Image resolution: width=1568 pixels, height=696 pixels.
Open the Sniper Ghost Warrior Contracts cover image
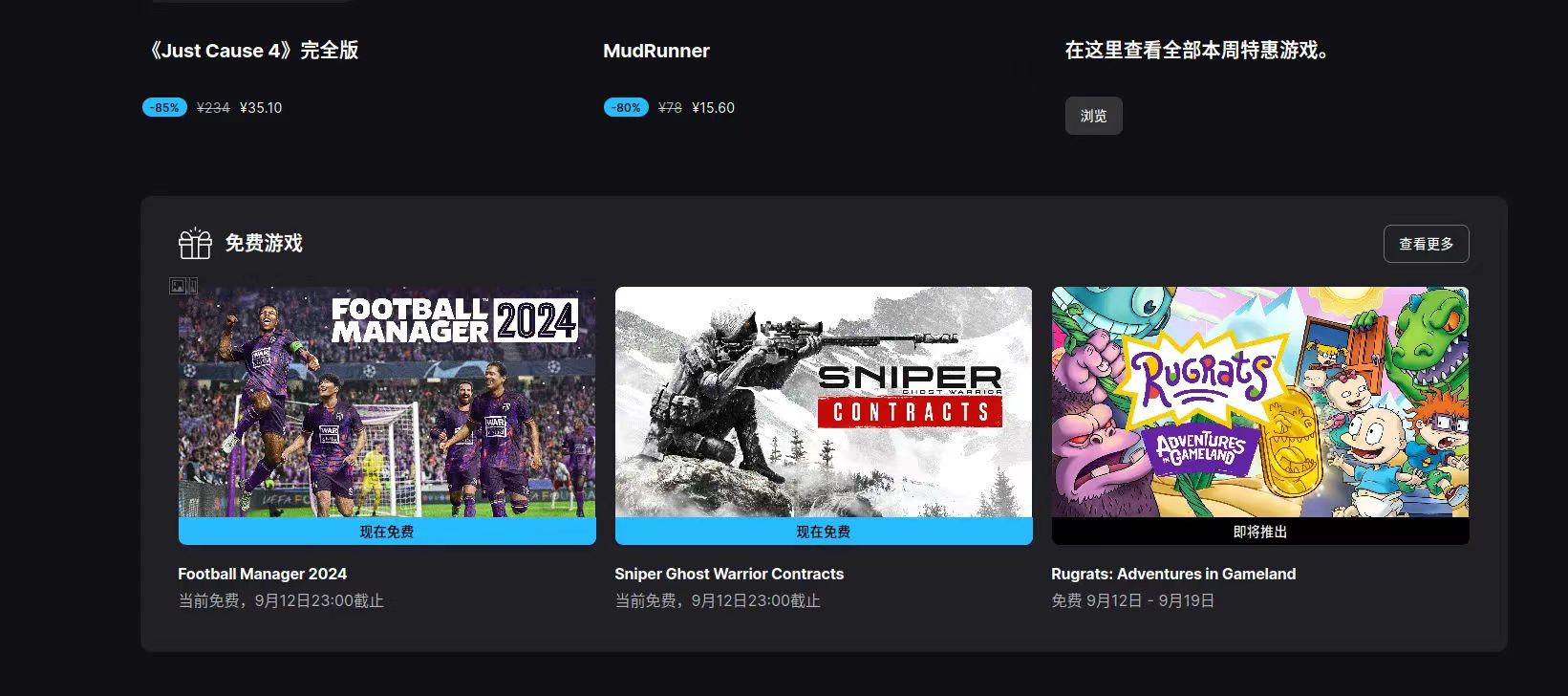pyautogui.click(x=824, y=402)
